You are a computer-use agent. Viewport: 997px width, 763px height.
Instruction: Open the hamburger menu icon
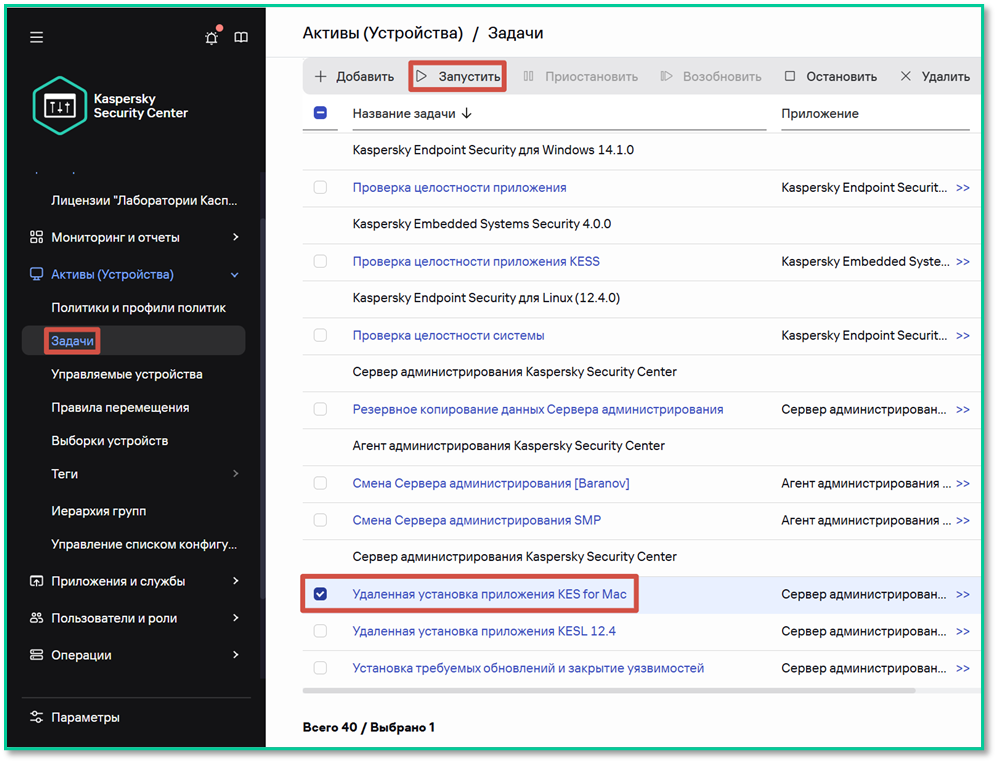coord(37,38)
